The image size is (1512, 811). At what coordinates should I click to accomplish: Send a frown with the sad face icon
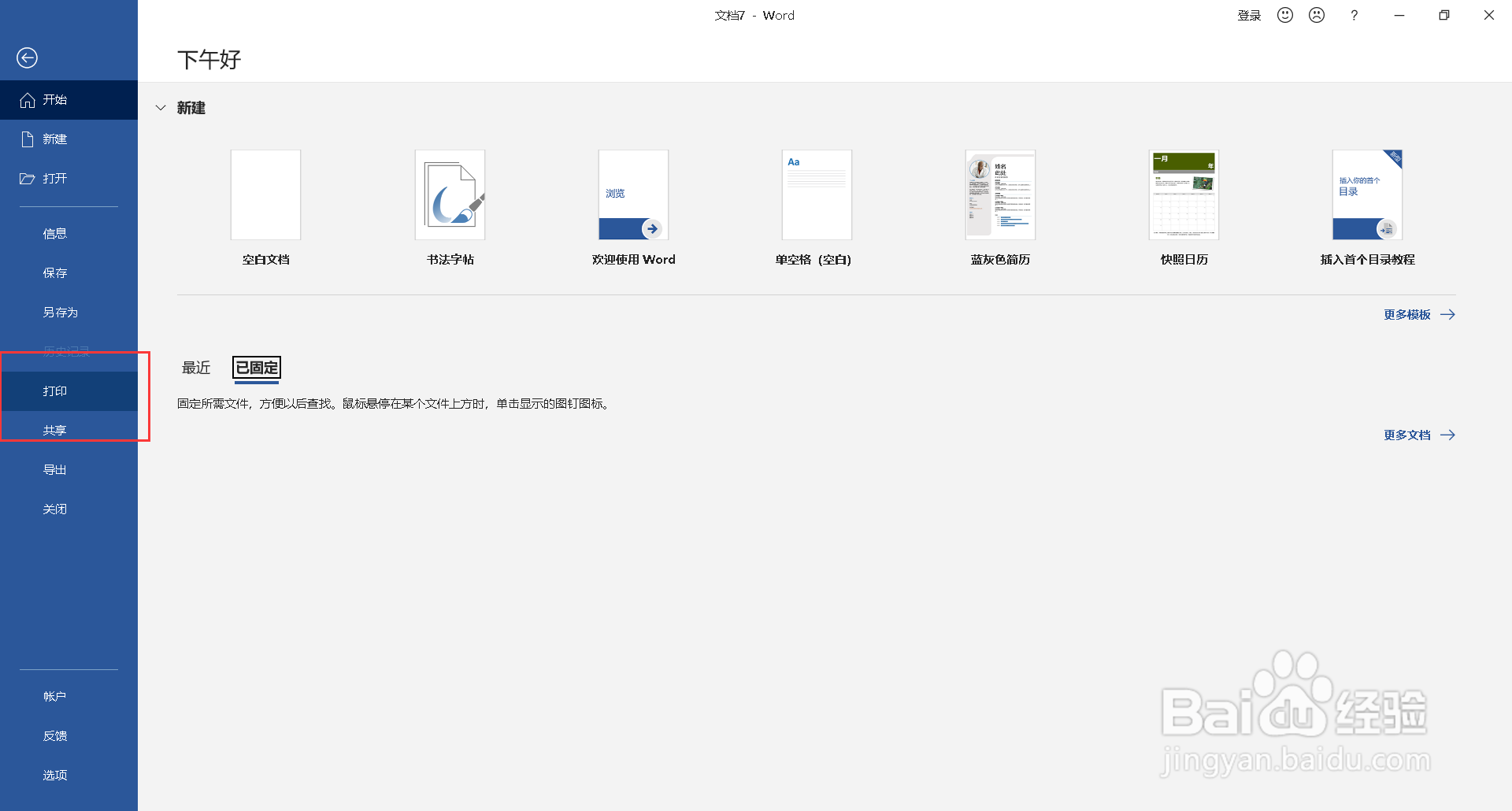[1317, 15]
